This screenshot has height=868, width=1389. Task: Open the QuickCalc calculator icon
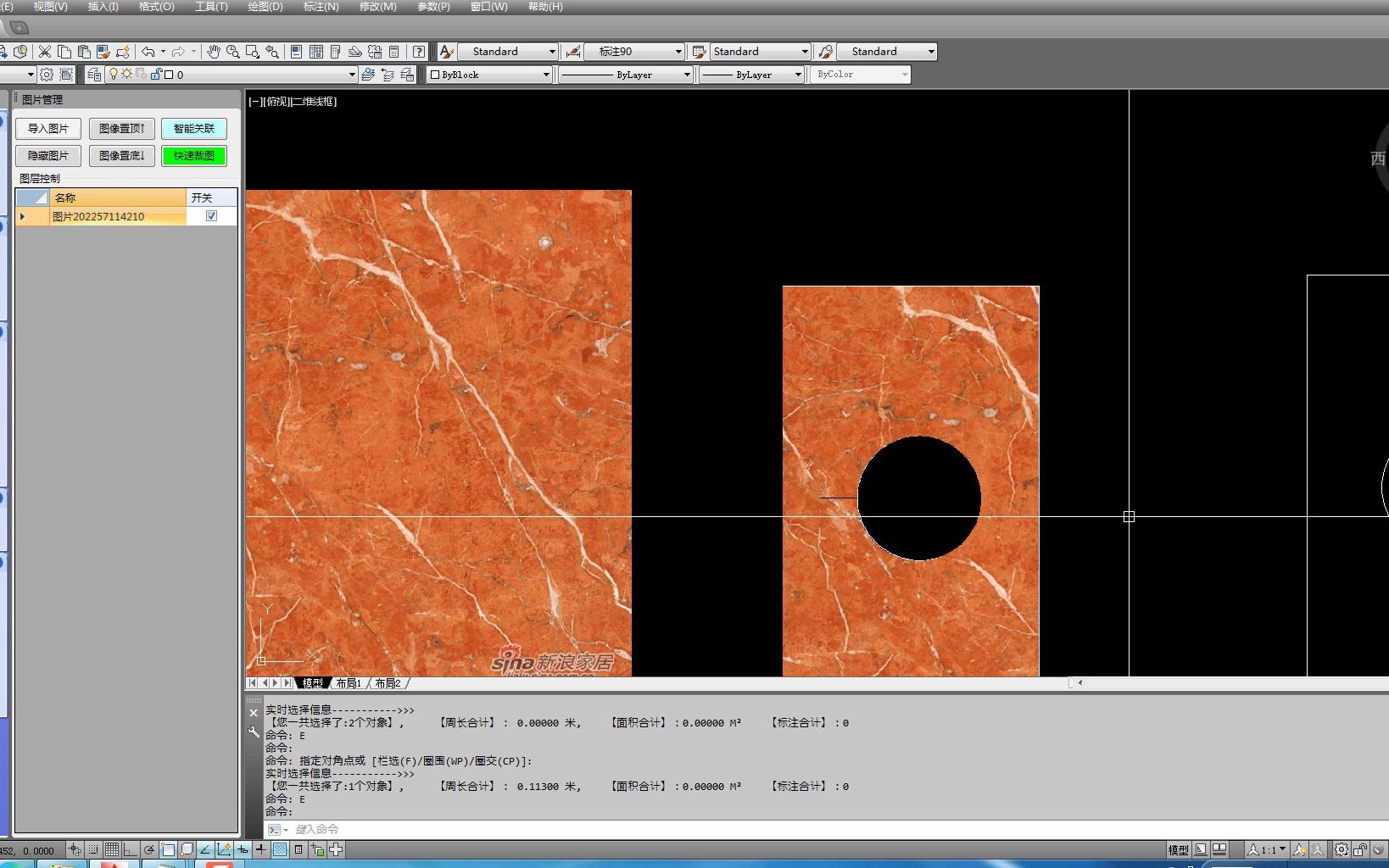393,52
